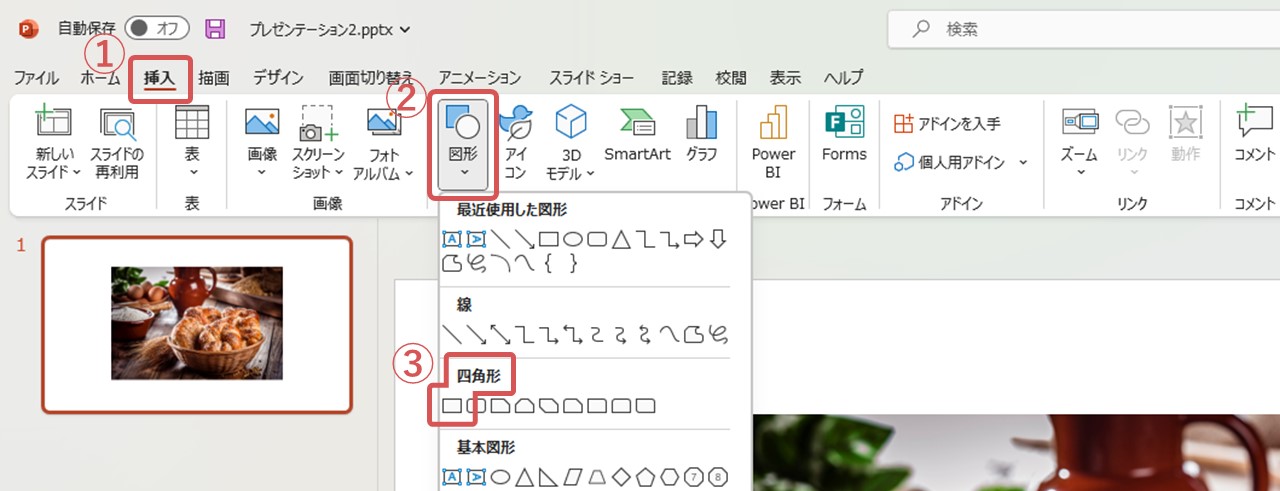Click the New Slide icon
The height and width of the screenshot is (491, 1280).
pos(54,122)
